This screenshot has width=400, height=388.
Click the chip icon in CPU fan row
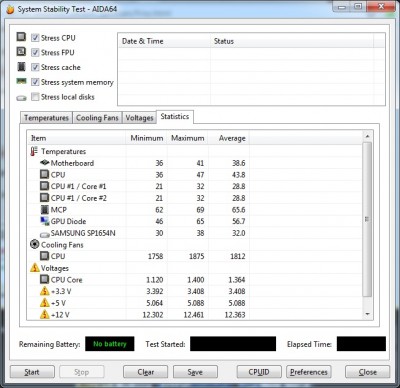(44, 256)
